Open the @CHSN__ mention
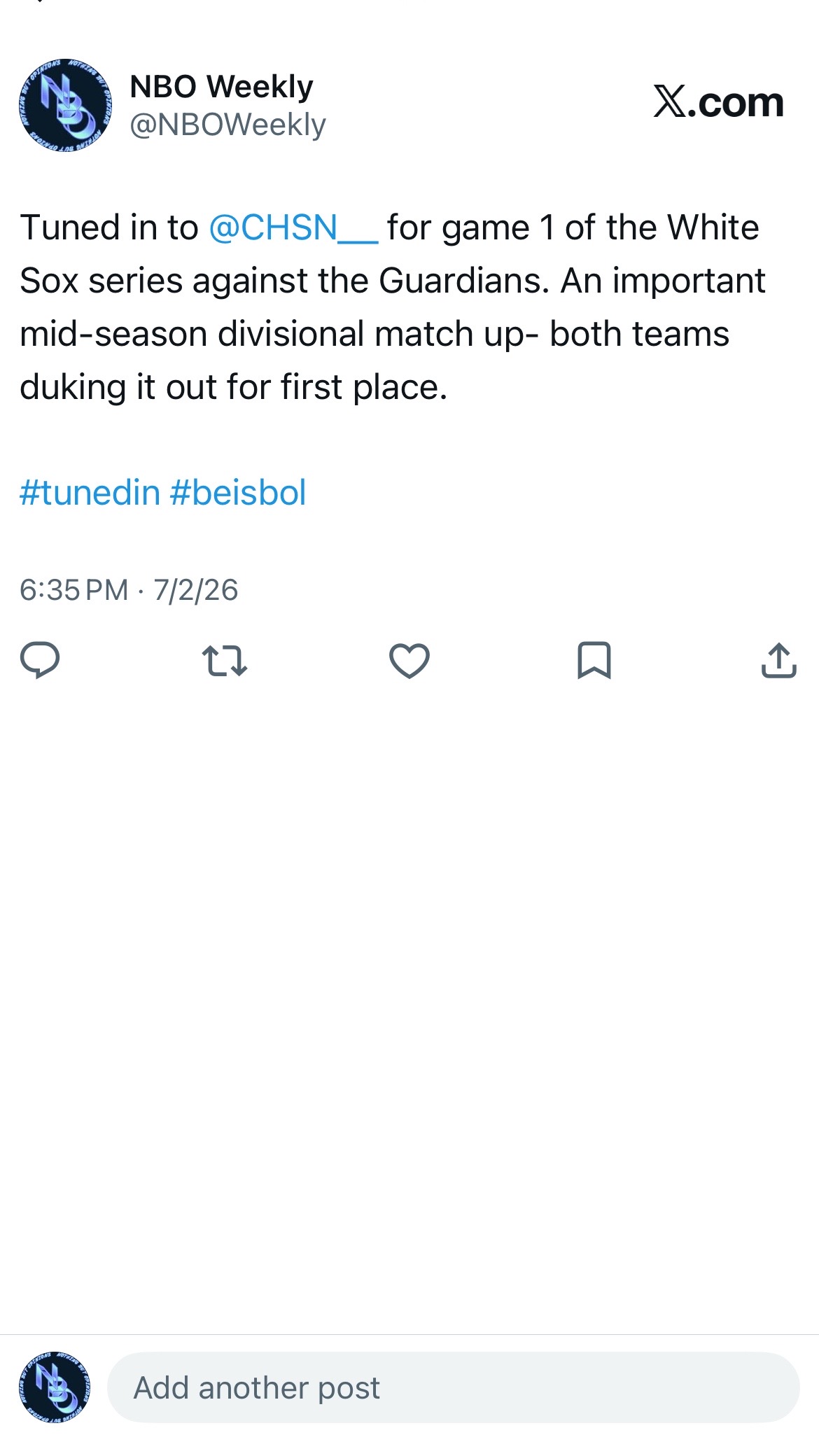This screenshot has height=1456, width=819. click(293, 228)
